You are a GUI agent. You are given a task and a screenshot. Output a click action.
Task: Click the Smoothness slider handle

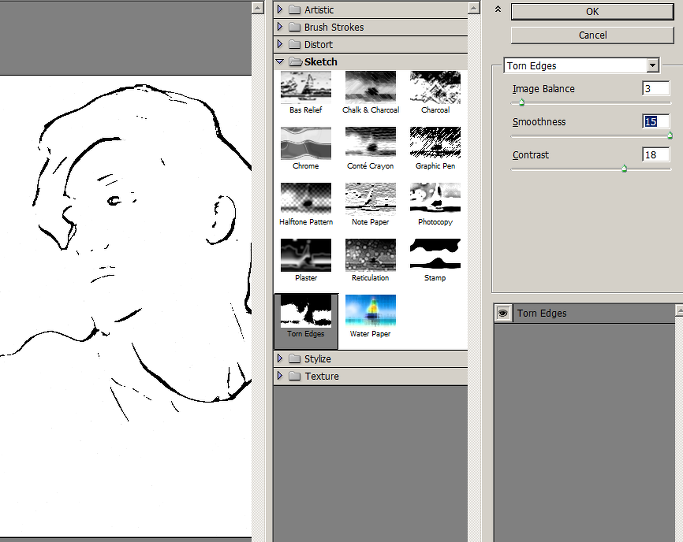(x=670, y=136)
